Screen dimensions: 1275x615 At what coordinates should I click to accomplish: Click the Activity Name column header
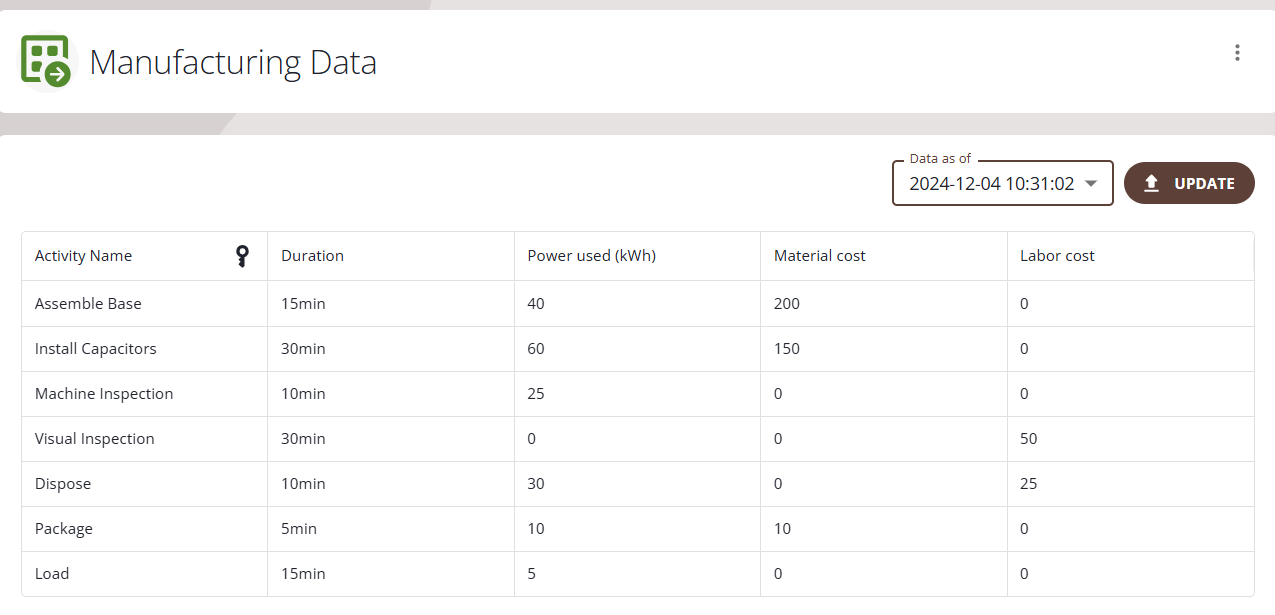pyautogui.click(x=84, y=256)
